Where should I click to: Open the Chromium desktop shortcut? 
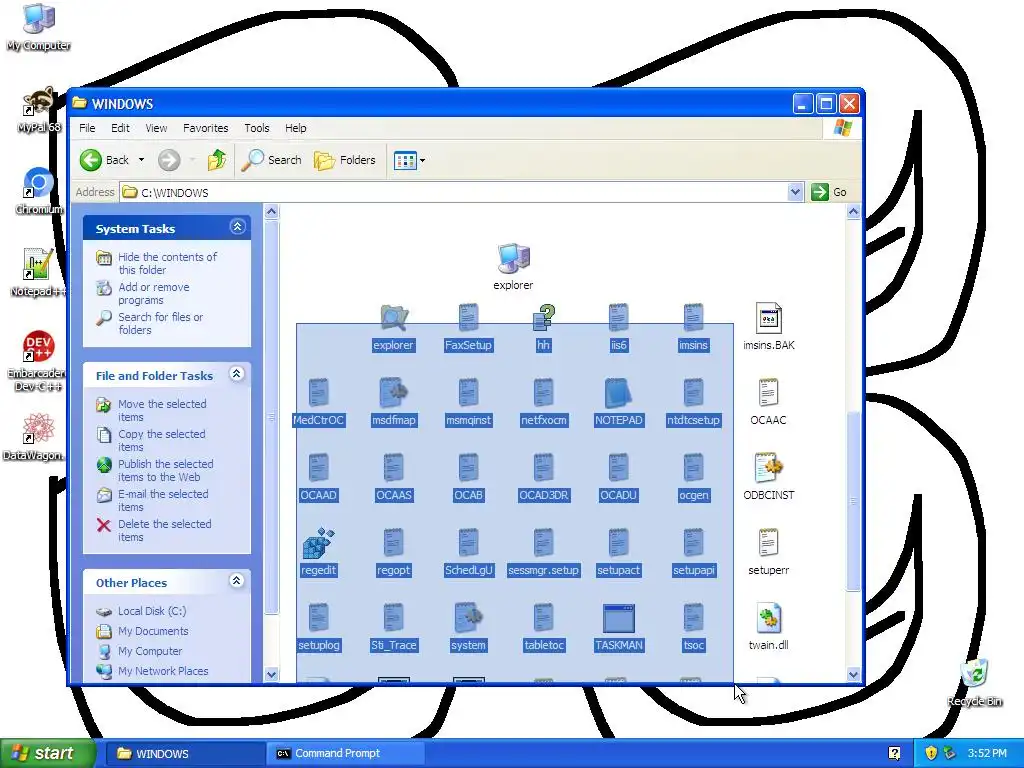[x=39, y=190]
